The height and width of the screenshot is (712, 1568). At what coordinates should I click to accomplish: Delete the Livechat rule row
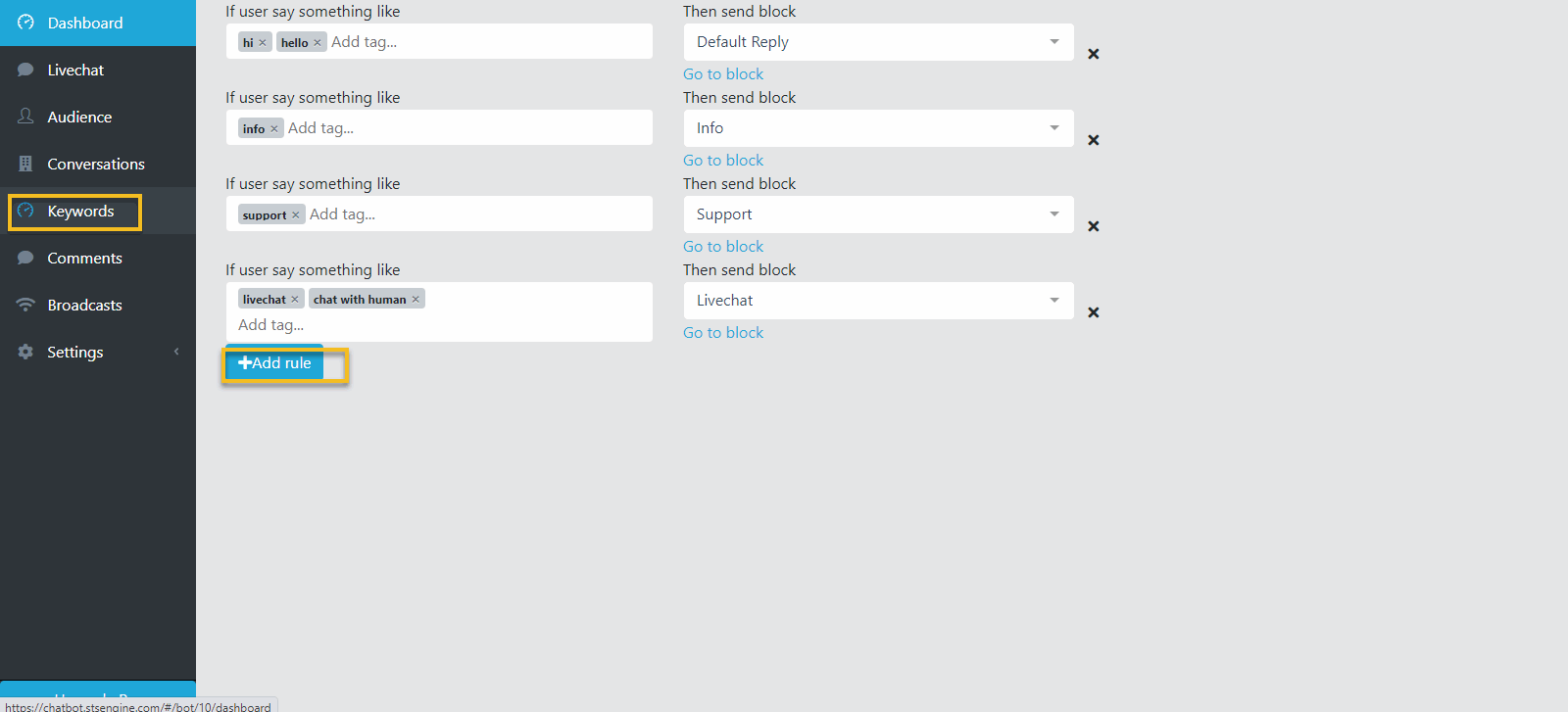pyautogui.click(x=1094, y=312)
